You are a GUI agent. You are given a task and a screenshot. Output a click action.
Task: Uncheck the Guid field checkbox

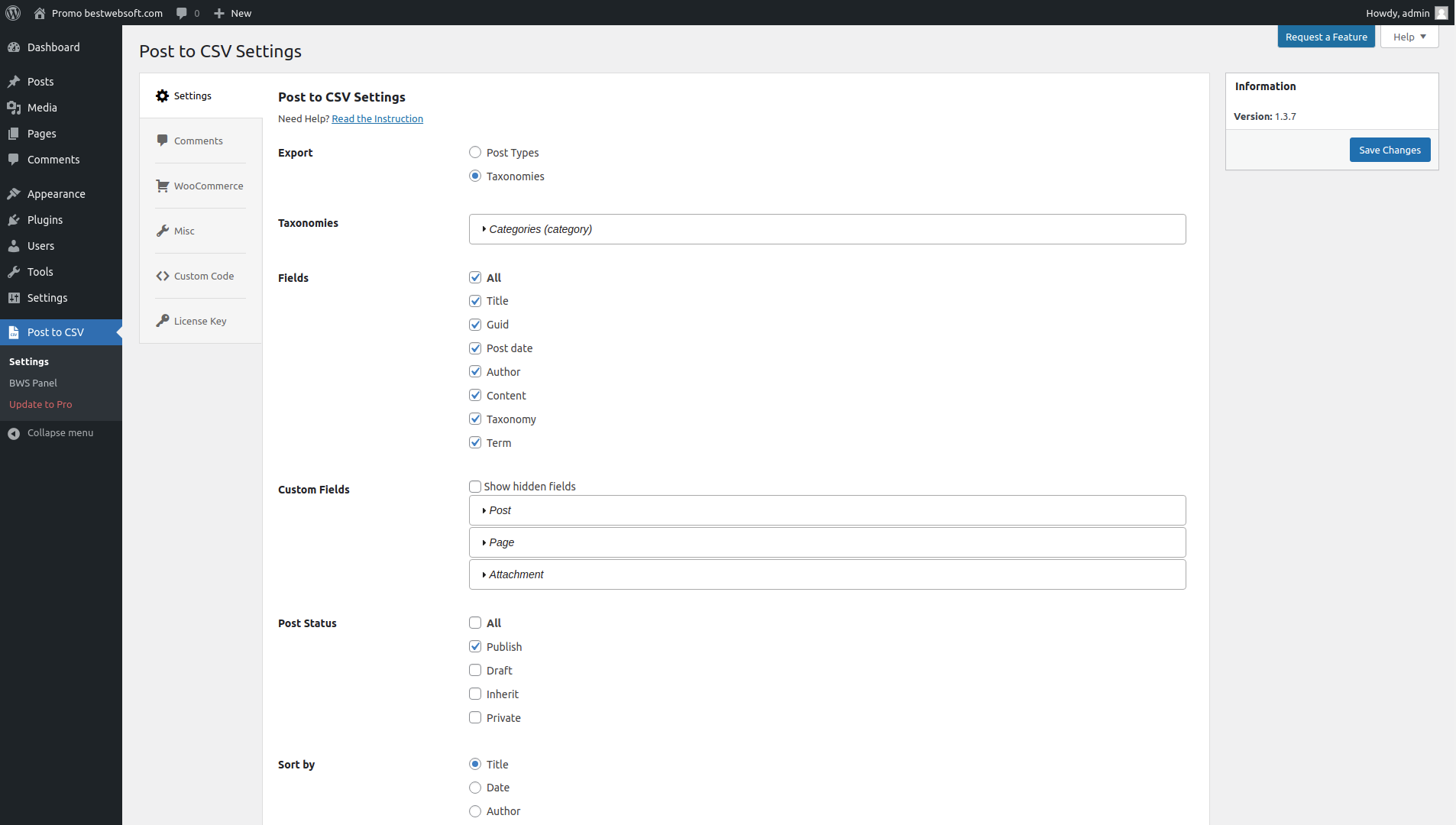[475, 325]
